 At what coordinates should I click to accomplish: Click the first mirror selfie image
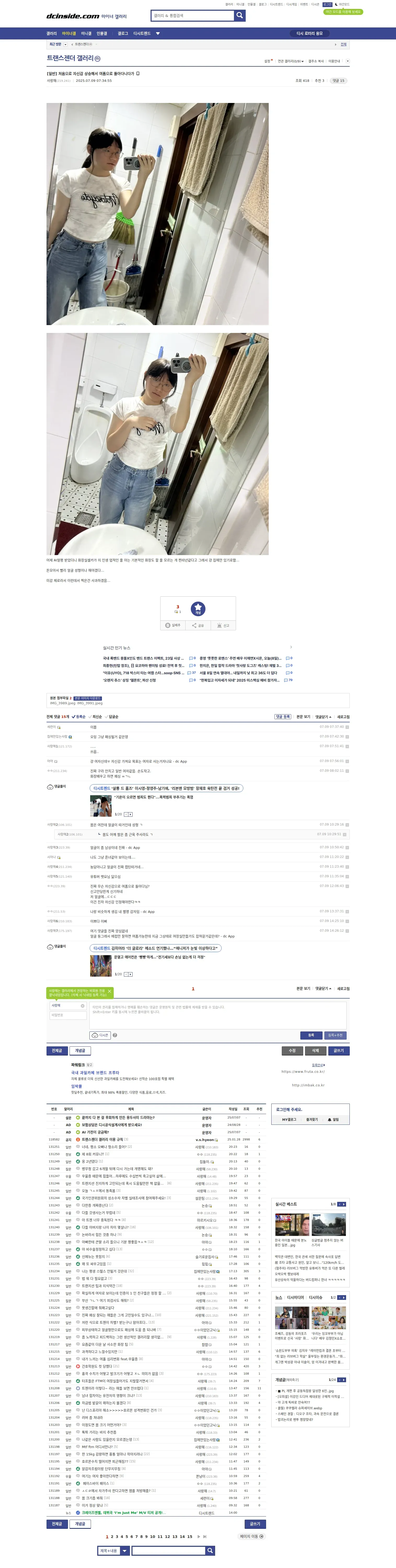(157, 214)
